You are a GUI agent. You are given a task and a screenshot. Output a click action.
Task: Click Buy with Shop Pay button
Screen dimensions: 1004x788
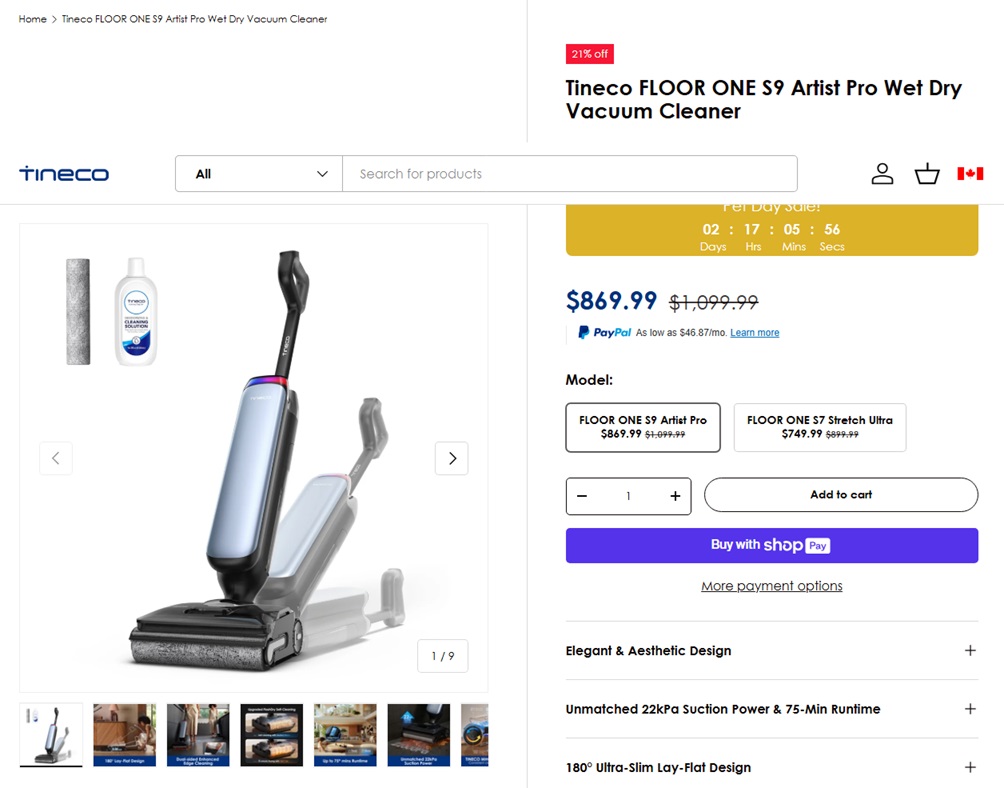coord(771,545)
